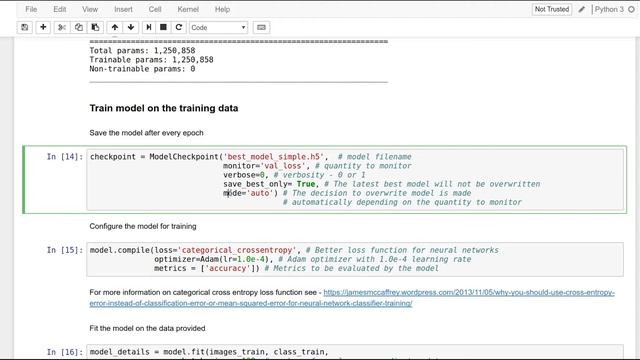640x360 pixels.
Task: Select 'Configure the model for training' text
Action: 143,226
